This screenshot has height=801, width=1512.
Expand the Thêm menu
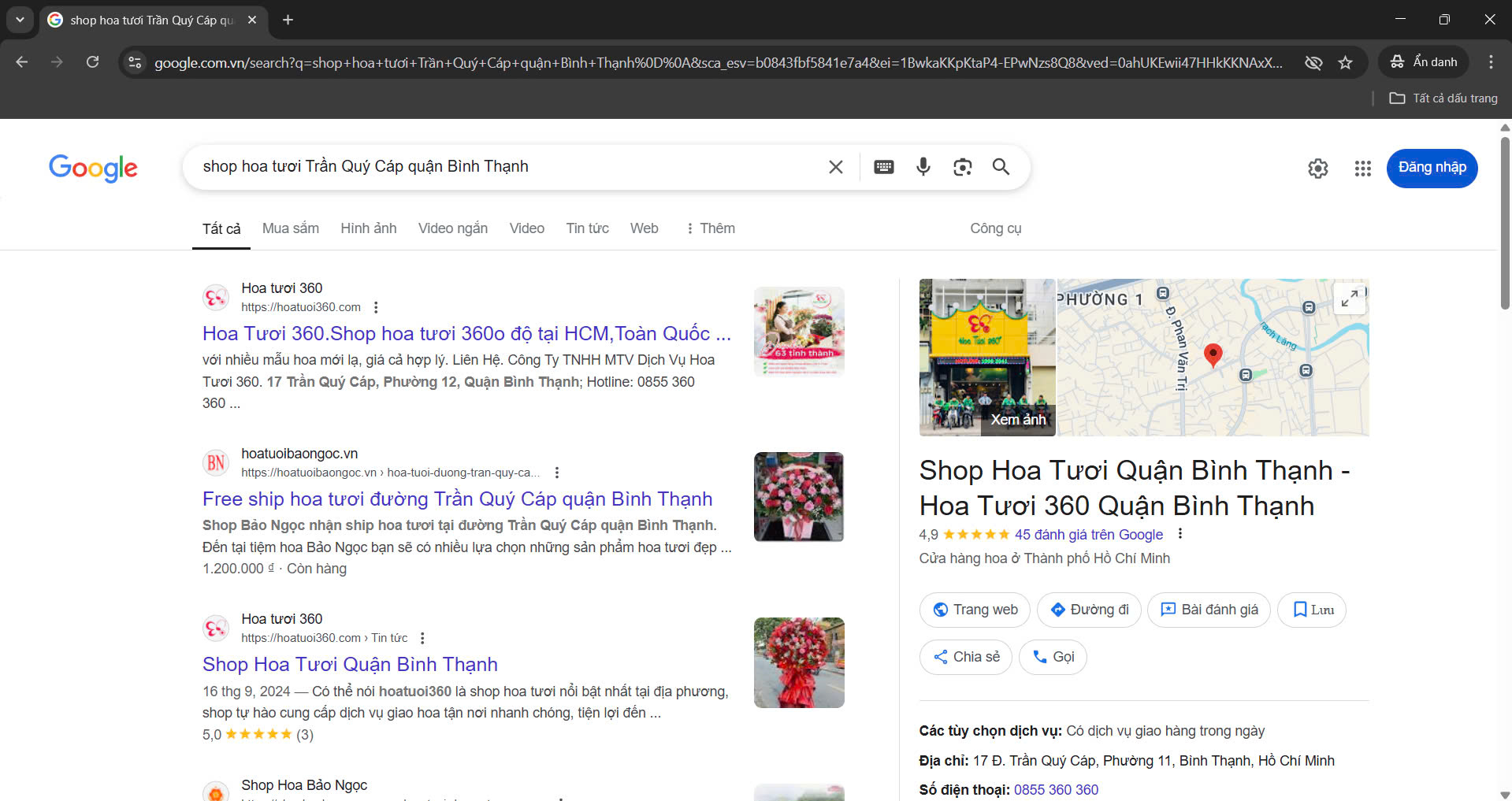(x=711, y=228)
